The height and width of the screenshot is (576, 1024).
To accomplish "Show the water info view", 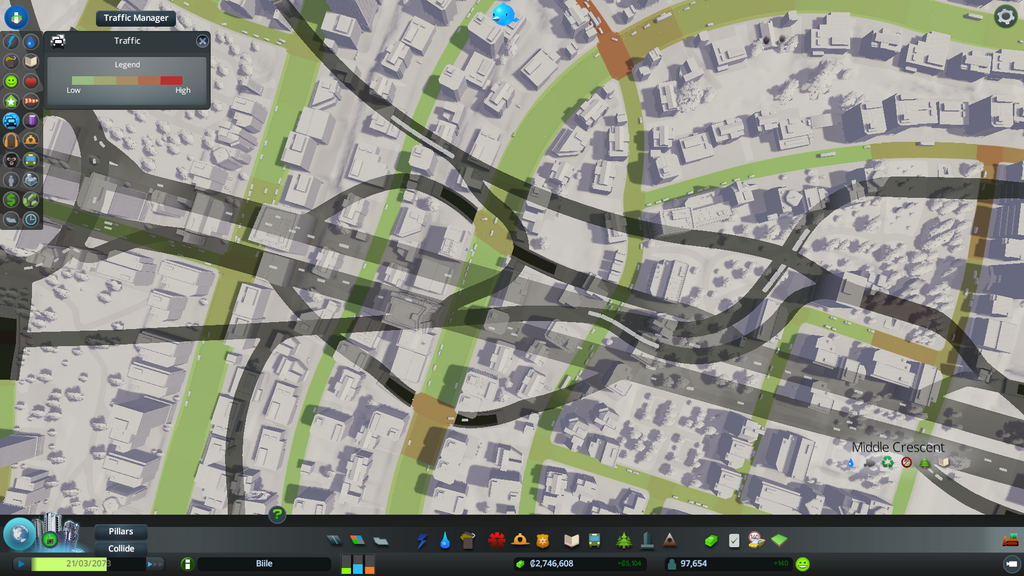I will click(31, 42).
